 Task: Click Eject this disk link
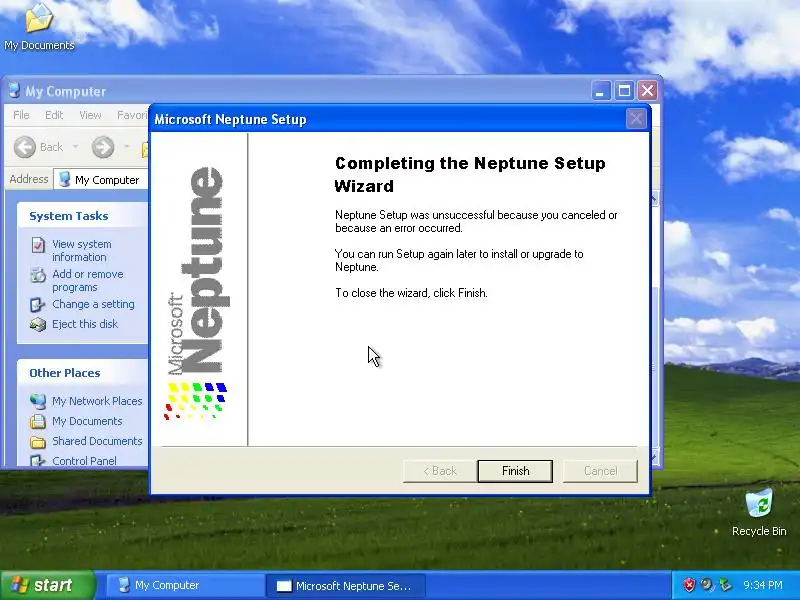click(x=85, y=324)
